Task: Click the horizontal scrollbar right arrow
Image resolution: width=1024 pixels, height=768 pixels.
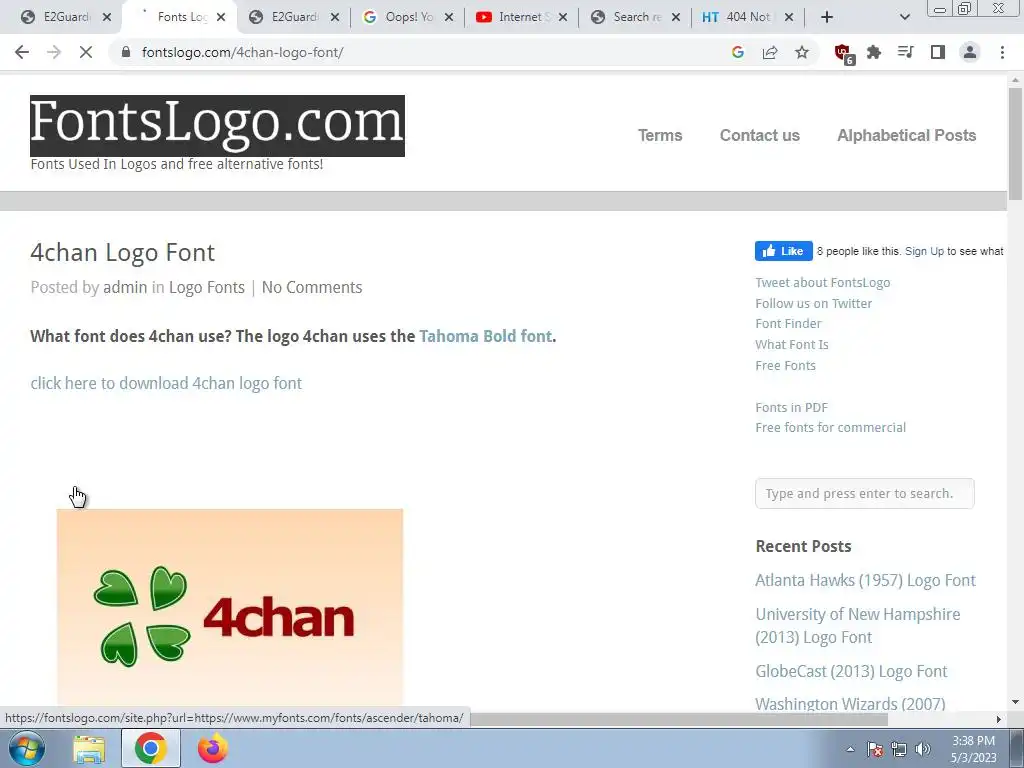Action: click(x=999, y=719)
